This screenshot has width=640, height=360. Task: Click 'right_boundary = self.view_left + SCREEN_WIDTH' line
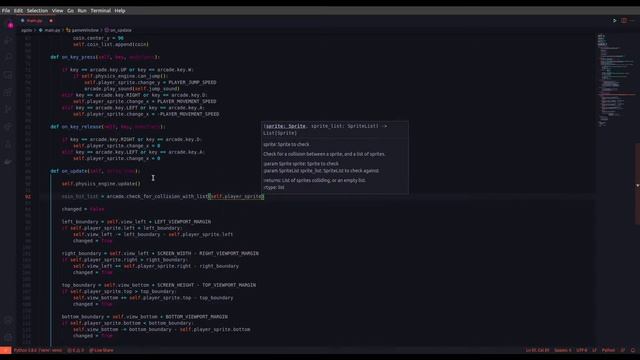click(160, 253)
